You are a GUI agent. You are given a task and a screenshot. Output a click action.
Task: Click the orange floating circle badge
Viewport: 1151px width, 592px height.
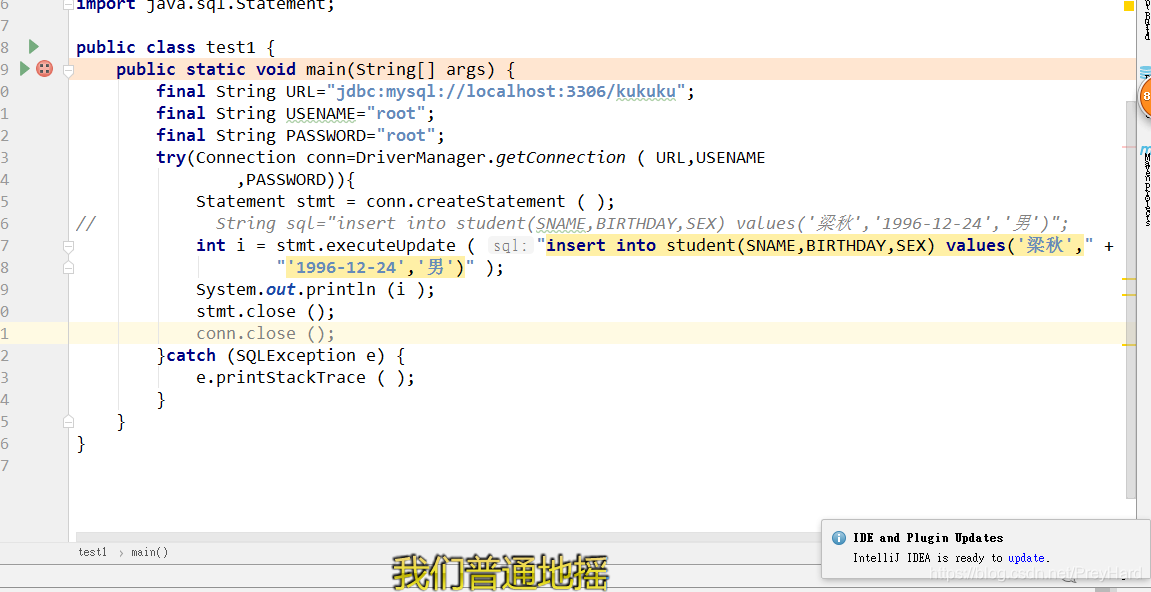point(1144,96)
